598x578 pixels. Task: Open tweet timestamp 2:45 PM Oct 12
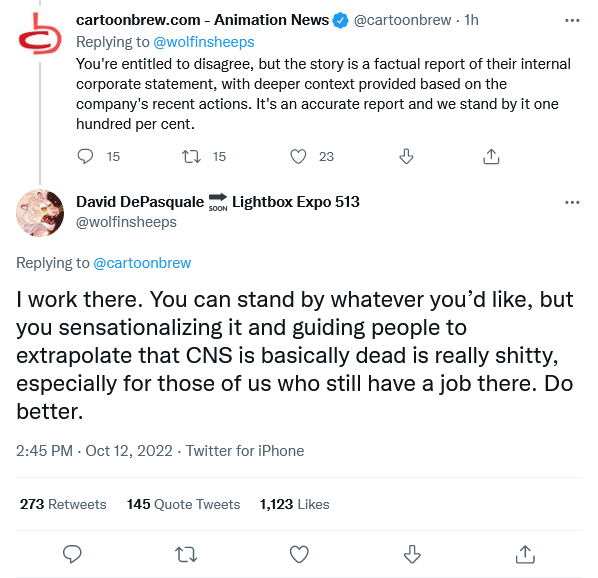tap(94, 451)
